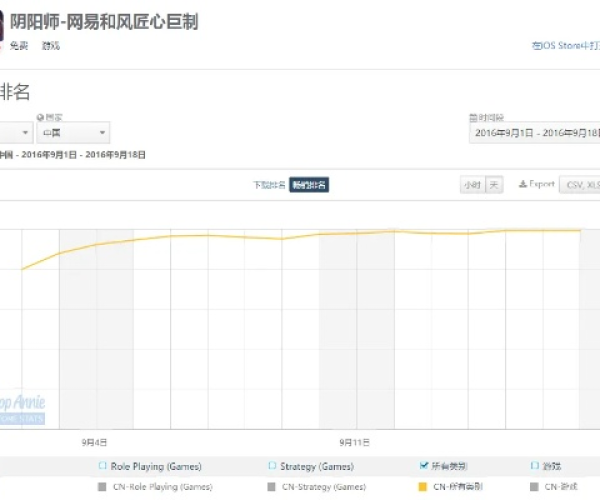Click the Export download icon
This screenshot has width=600, height=500.
[x=523, y=184]
